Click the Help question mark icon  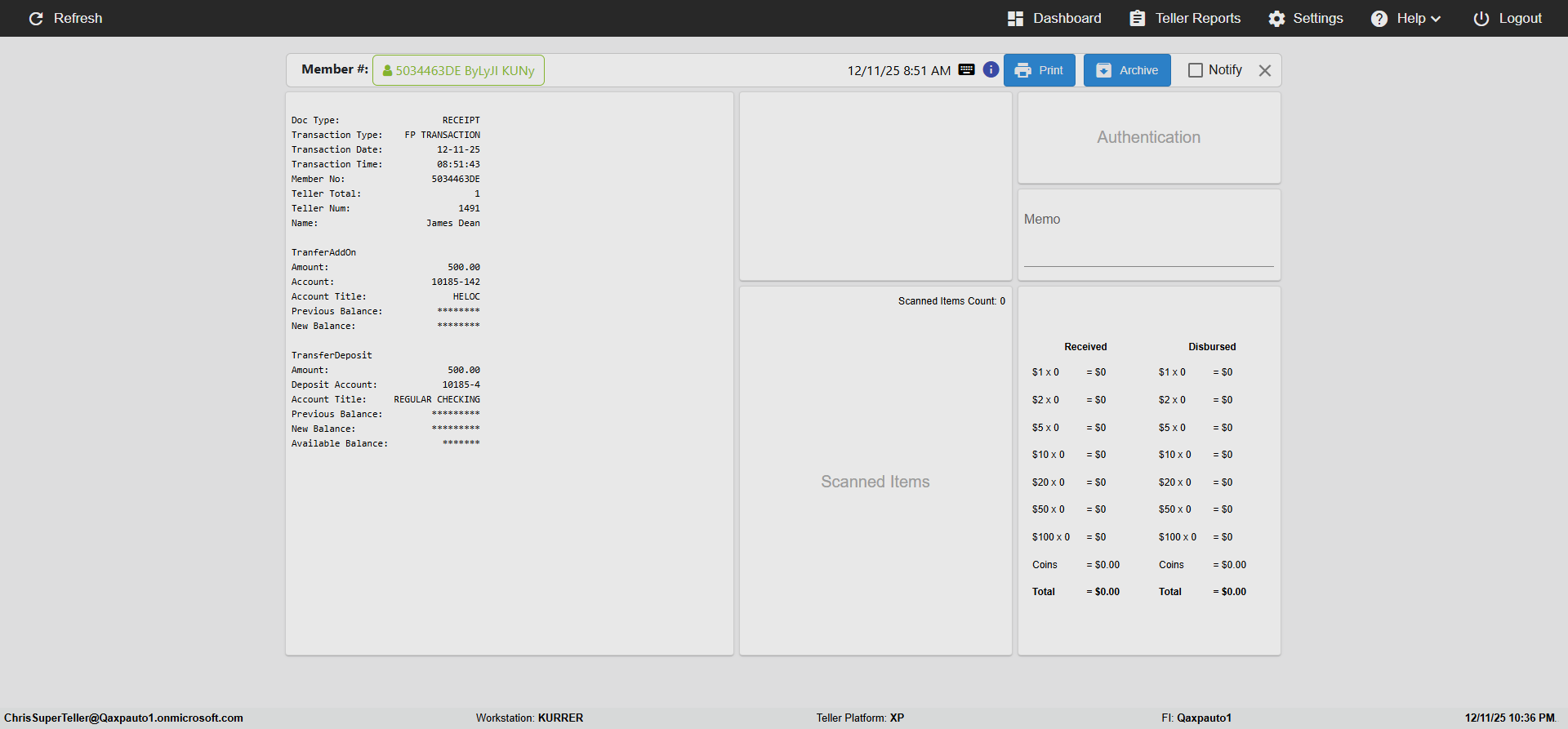click(1379, 19)
